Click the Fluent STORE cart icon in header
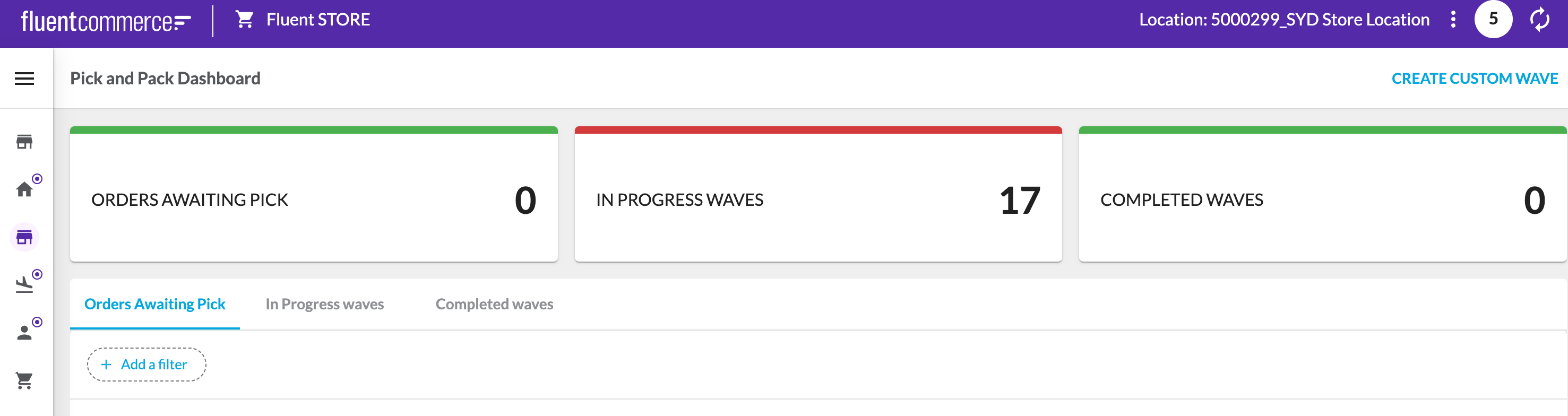The height and width of the screenshot is (416, 1568). 245,19
